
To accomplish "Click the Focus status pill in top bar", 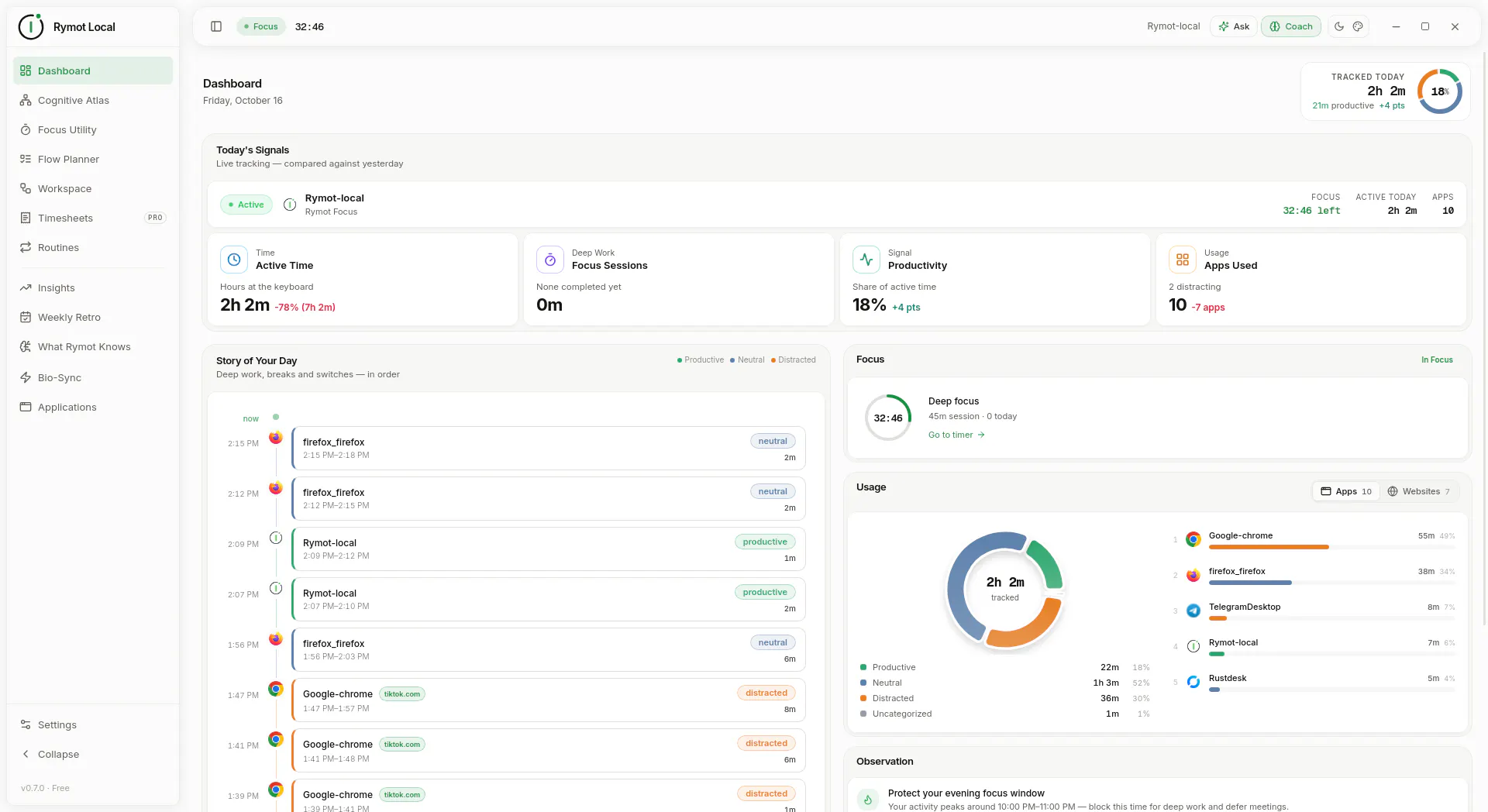I will tap(261, 26).
